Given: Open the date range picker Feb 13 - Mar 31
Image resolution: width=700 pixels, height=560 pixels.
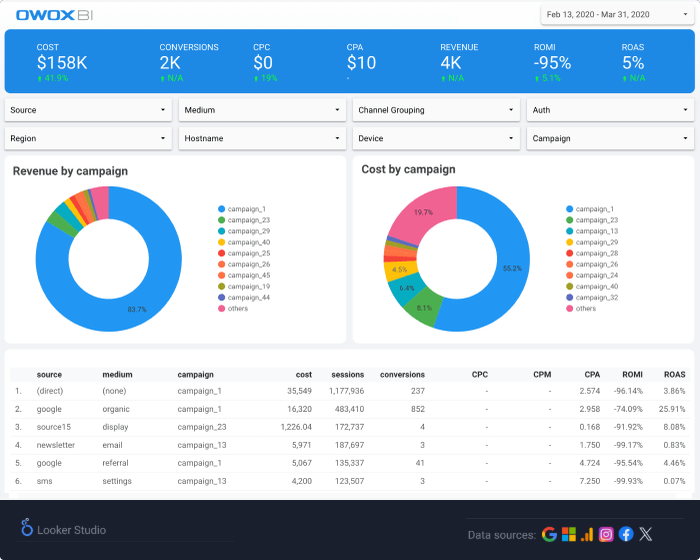Looking at the screenshot, I should [x=617, y=15].
